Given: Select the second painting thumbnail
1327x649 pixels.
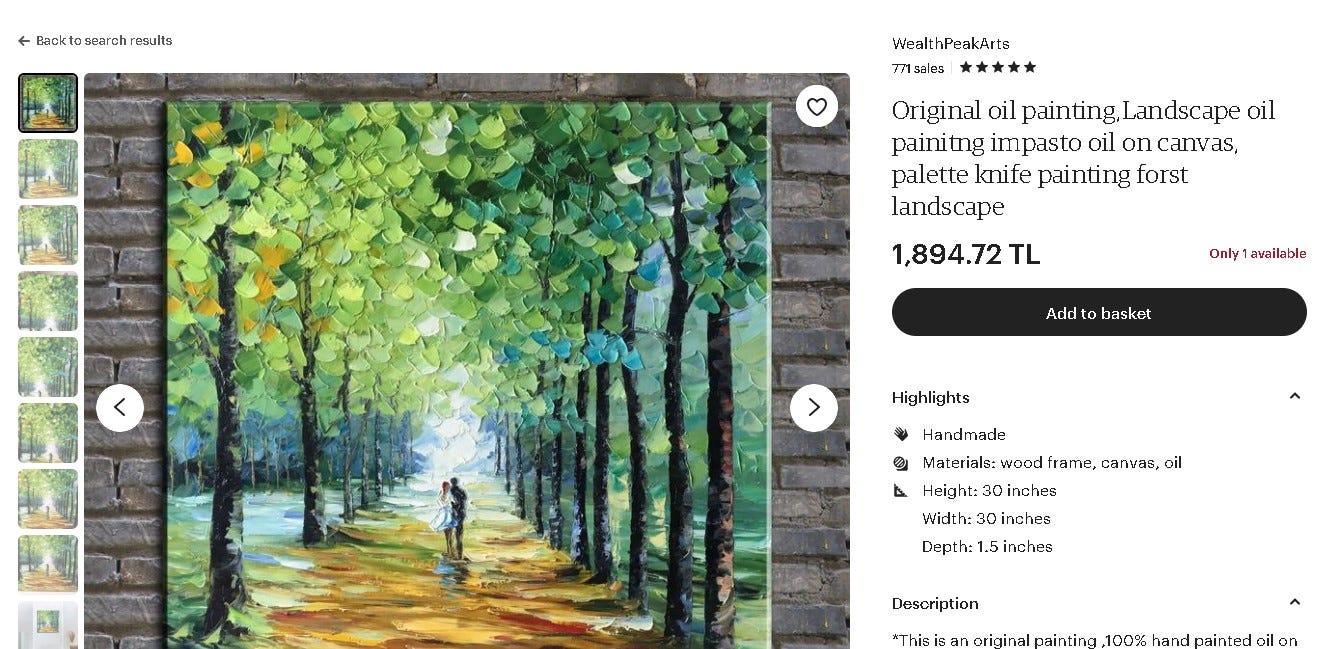Looking at the screenshot, I should click(x=48, y=169).
